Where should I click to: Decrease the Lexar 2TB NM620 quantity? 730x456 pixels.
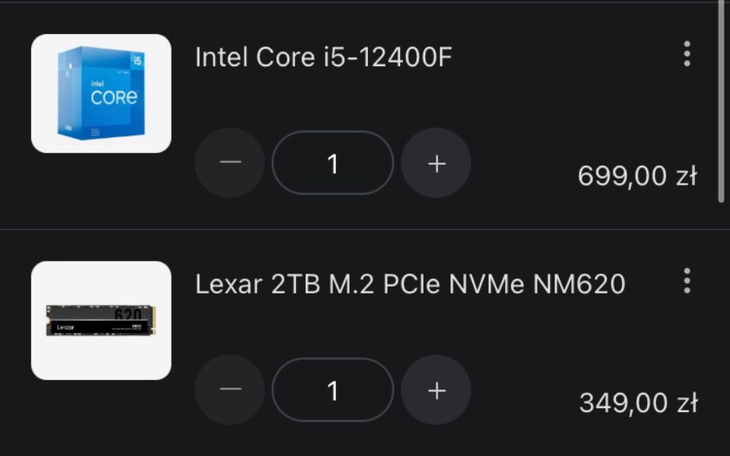pos(229,391)
